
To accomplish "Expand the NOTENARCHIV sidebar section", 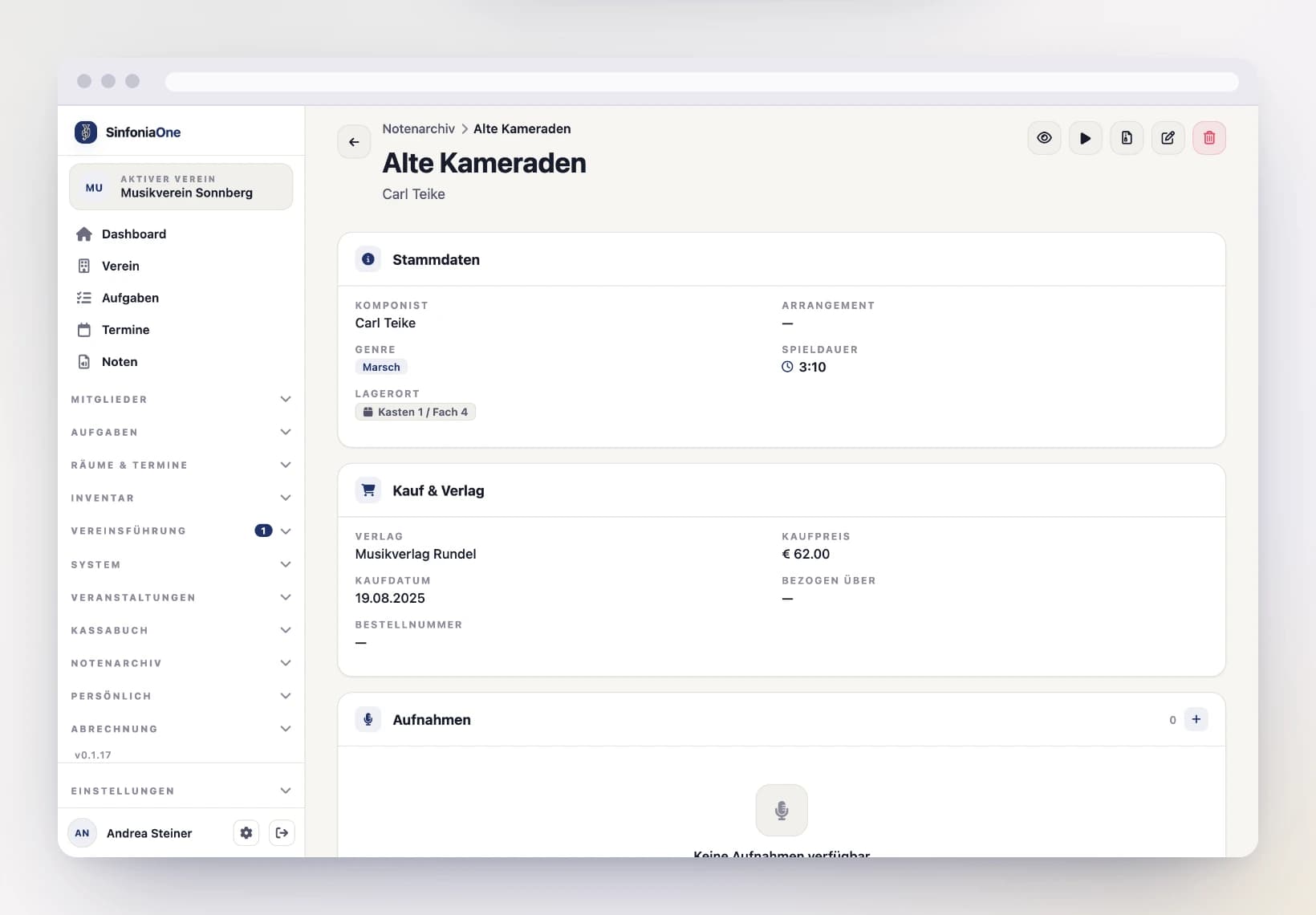I will pos(181,663).
